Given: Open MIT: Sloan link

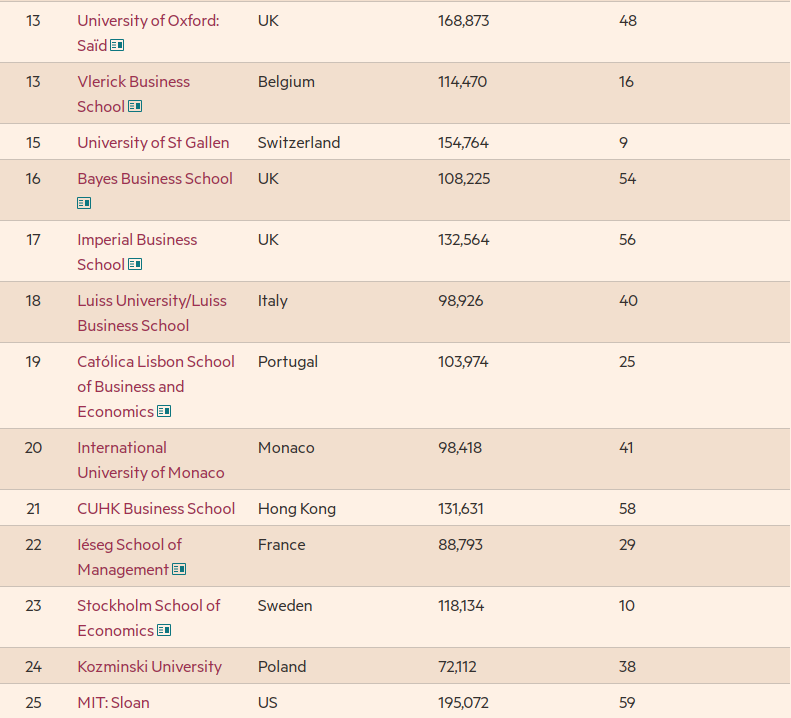Looking at the screenshot, I should click(114, 703).
